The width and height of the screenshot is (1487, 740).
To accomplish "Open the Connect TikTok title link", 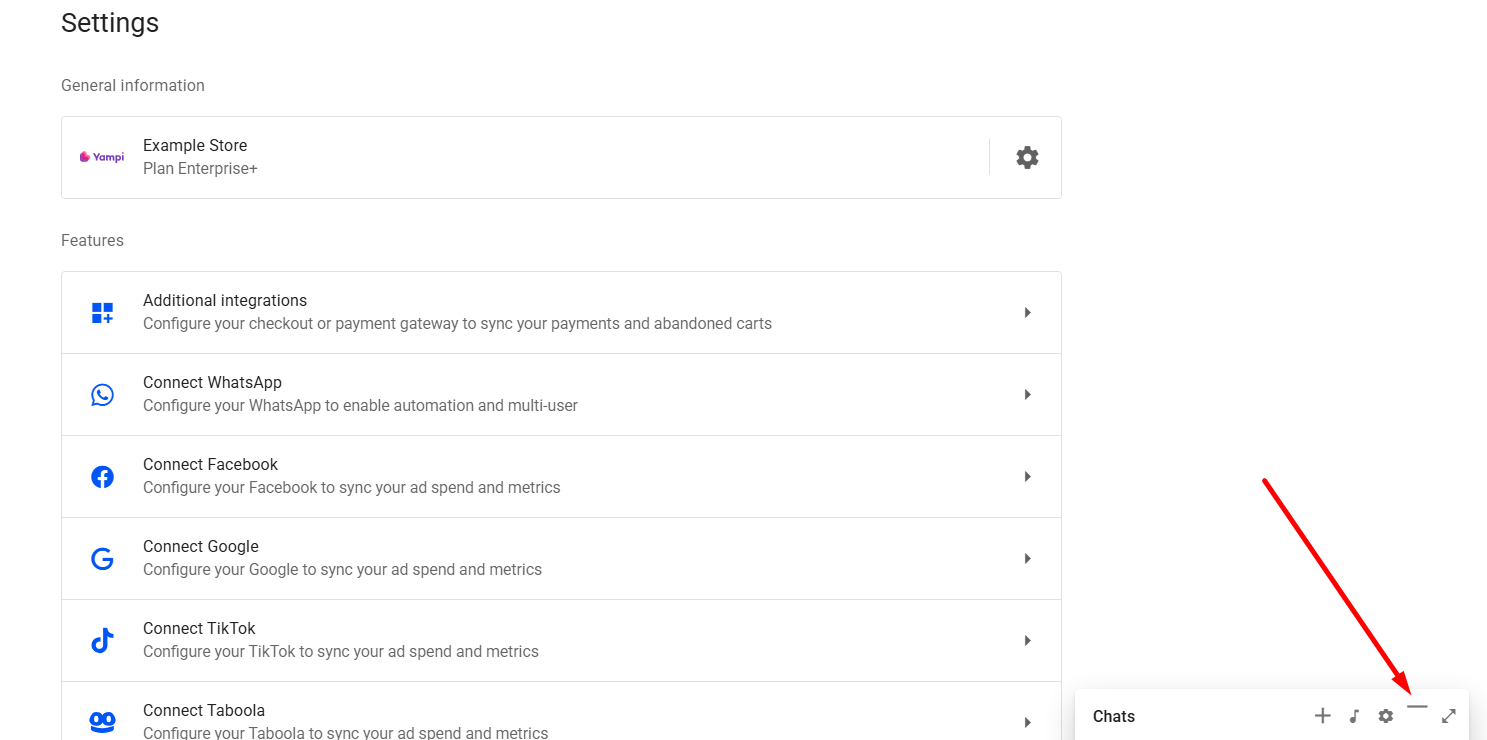I will 199,628.
